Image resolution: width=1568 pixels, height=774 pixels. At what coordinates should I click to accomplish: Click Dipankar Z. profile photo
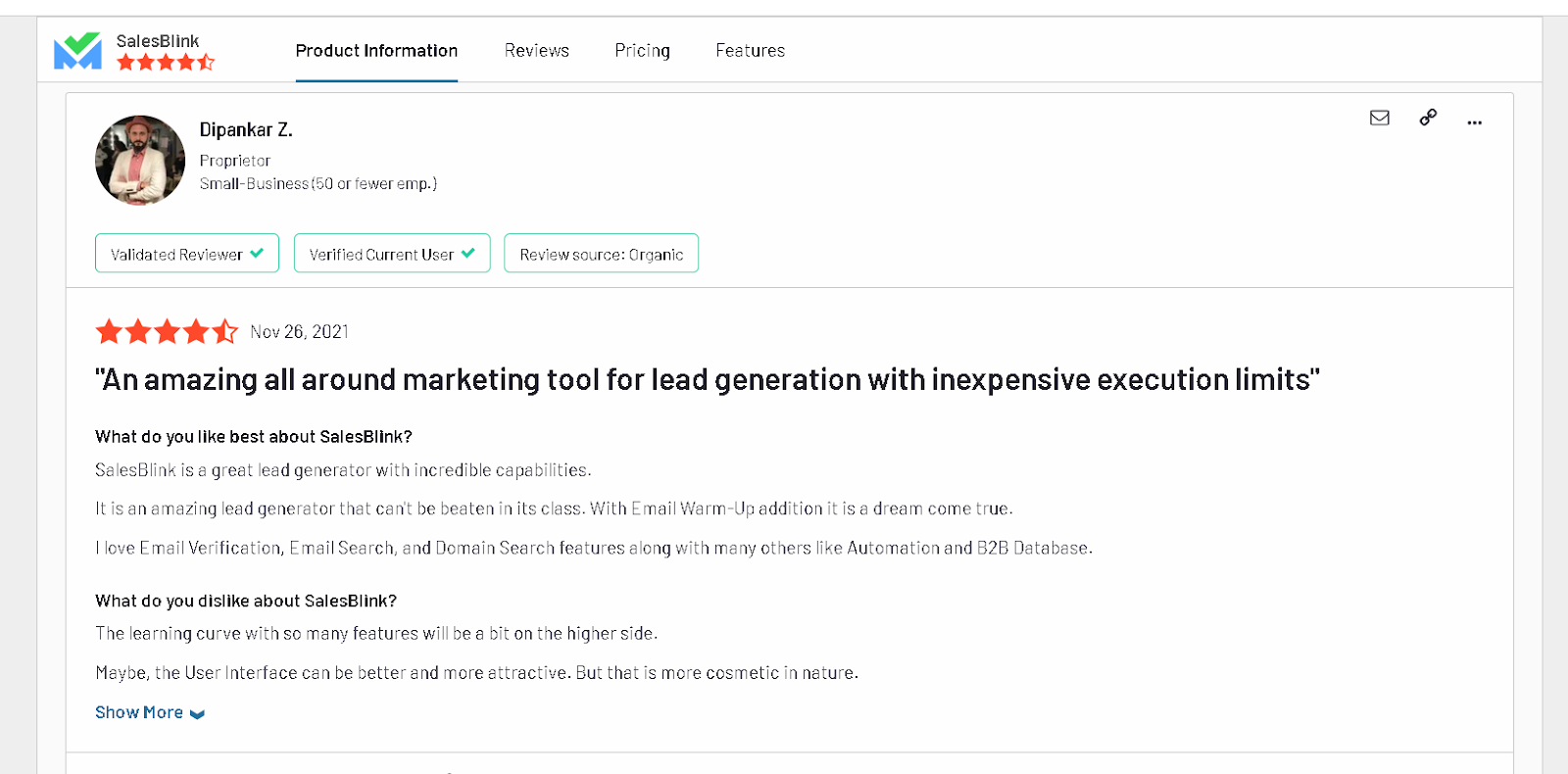140,160
